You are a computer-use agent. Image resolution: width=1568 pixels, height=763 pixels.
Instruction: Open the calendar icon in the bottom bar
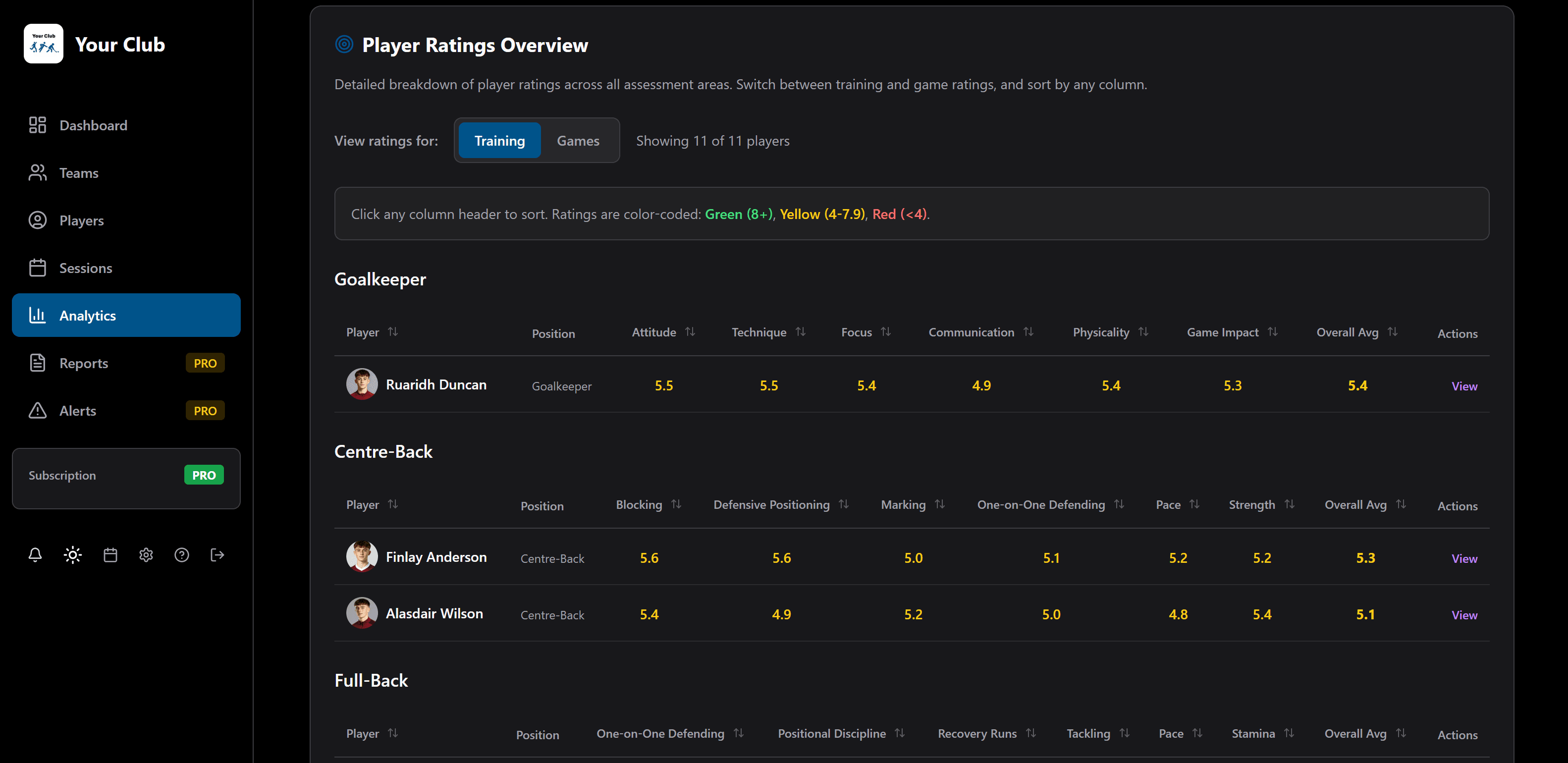click(x=109, y=555)
